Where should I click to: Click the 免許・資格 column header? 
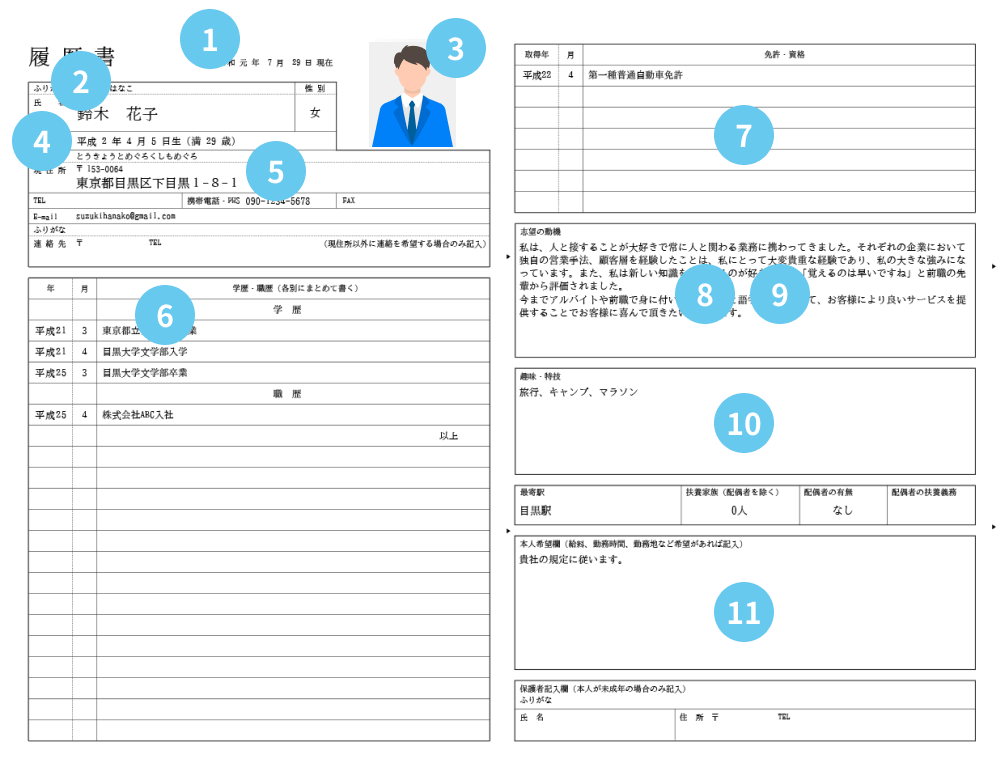pos(784,55)
